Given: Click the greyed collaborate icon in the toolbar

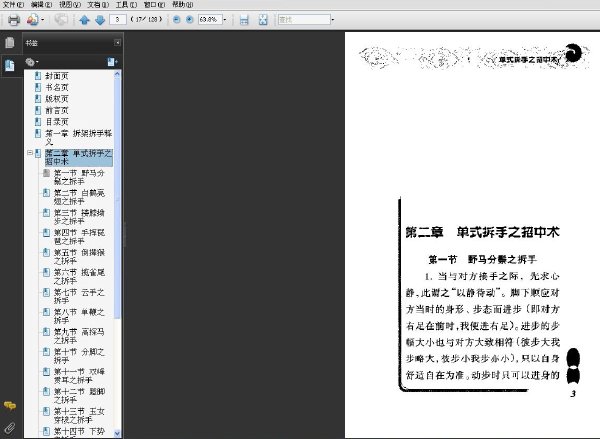Looking at the screenshot, I should (61, 20).
